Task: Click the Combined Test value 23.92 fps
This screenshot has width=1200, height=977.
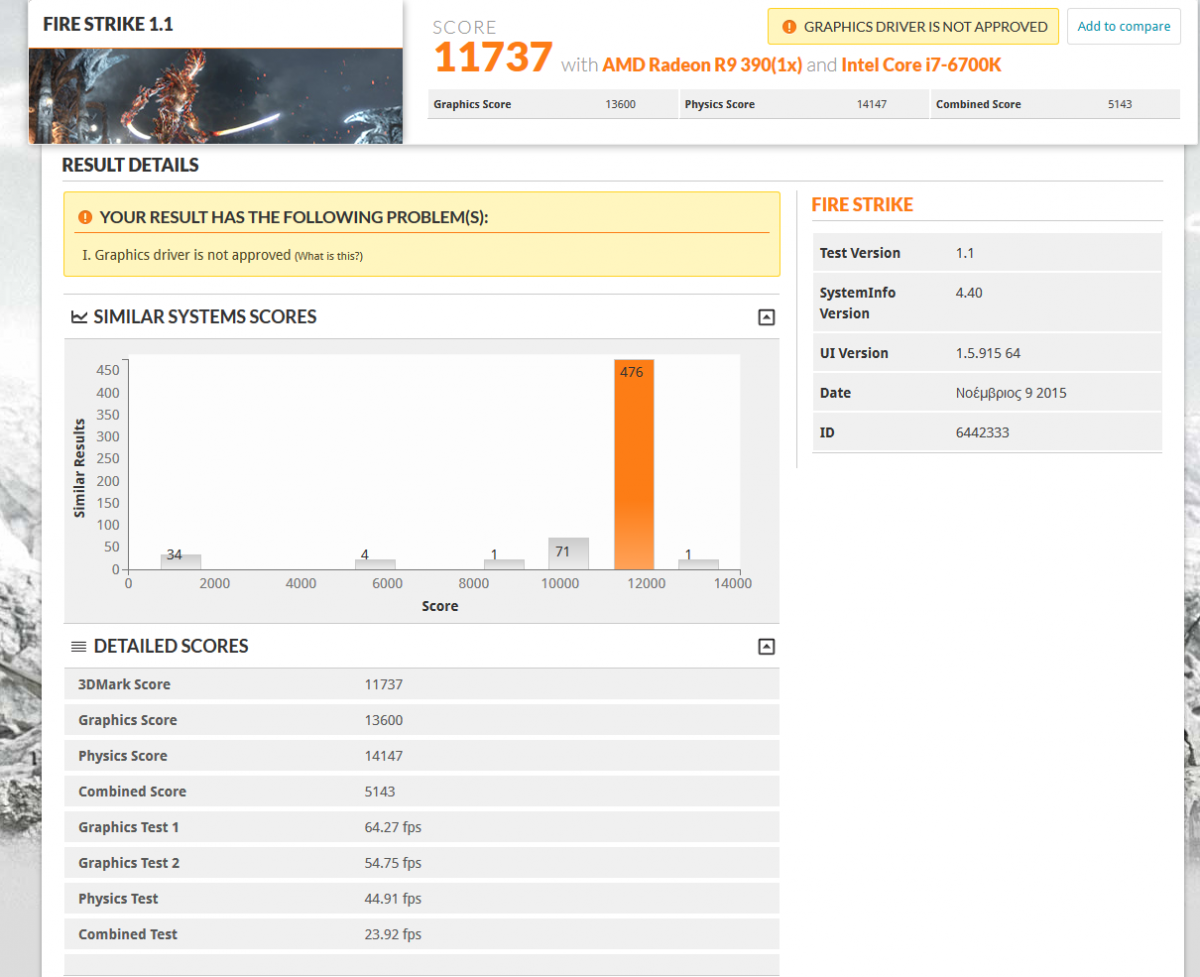Action: (x=393, y=934)
